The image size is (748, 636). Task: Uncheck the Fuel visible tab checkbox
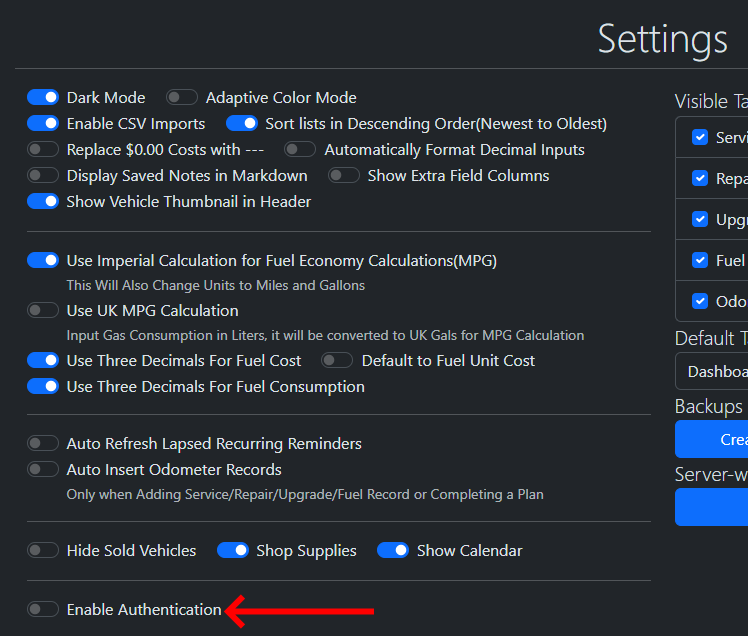coord(700,260)
